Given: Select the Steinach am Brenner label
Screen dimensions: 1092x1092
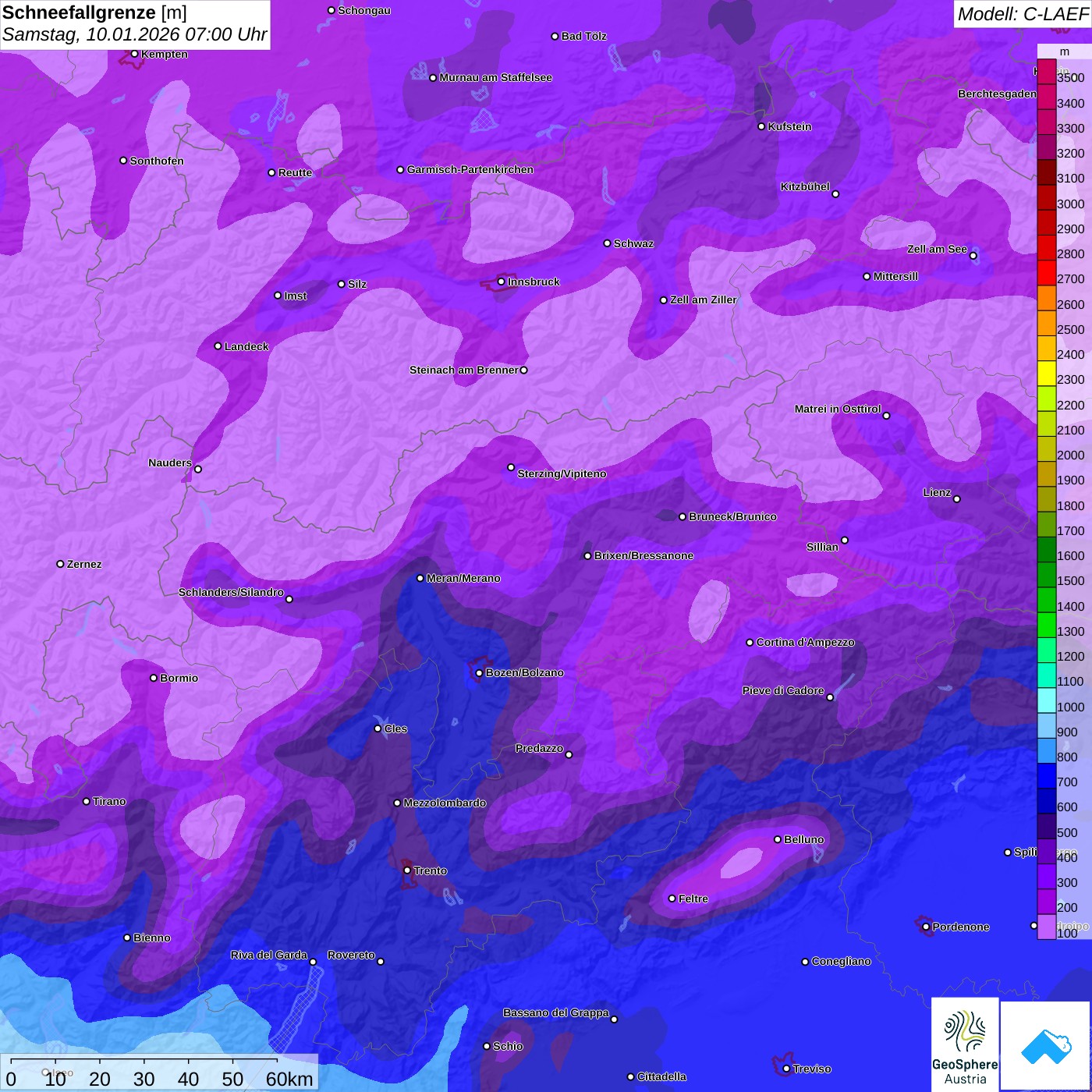Looking at the screenshot, I should (x=464, y=370).
